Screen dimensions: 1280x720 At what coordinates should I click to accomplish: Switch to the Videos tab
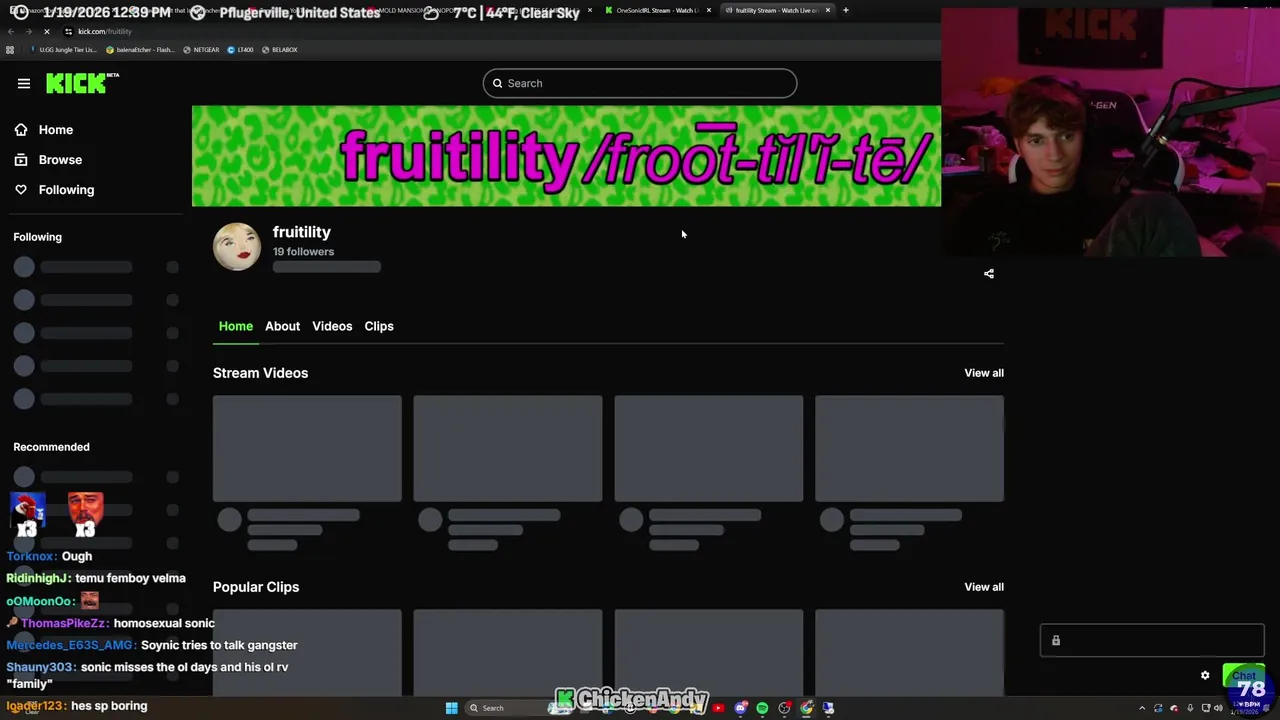click(332, 326)
